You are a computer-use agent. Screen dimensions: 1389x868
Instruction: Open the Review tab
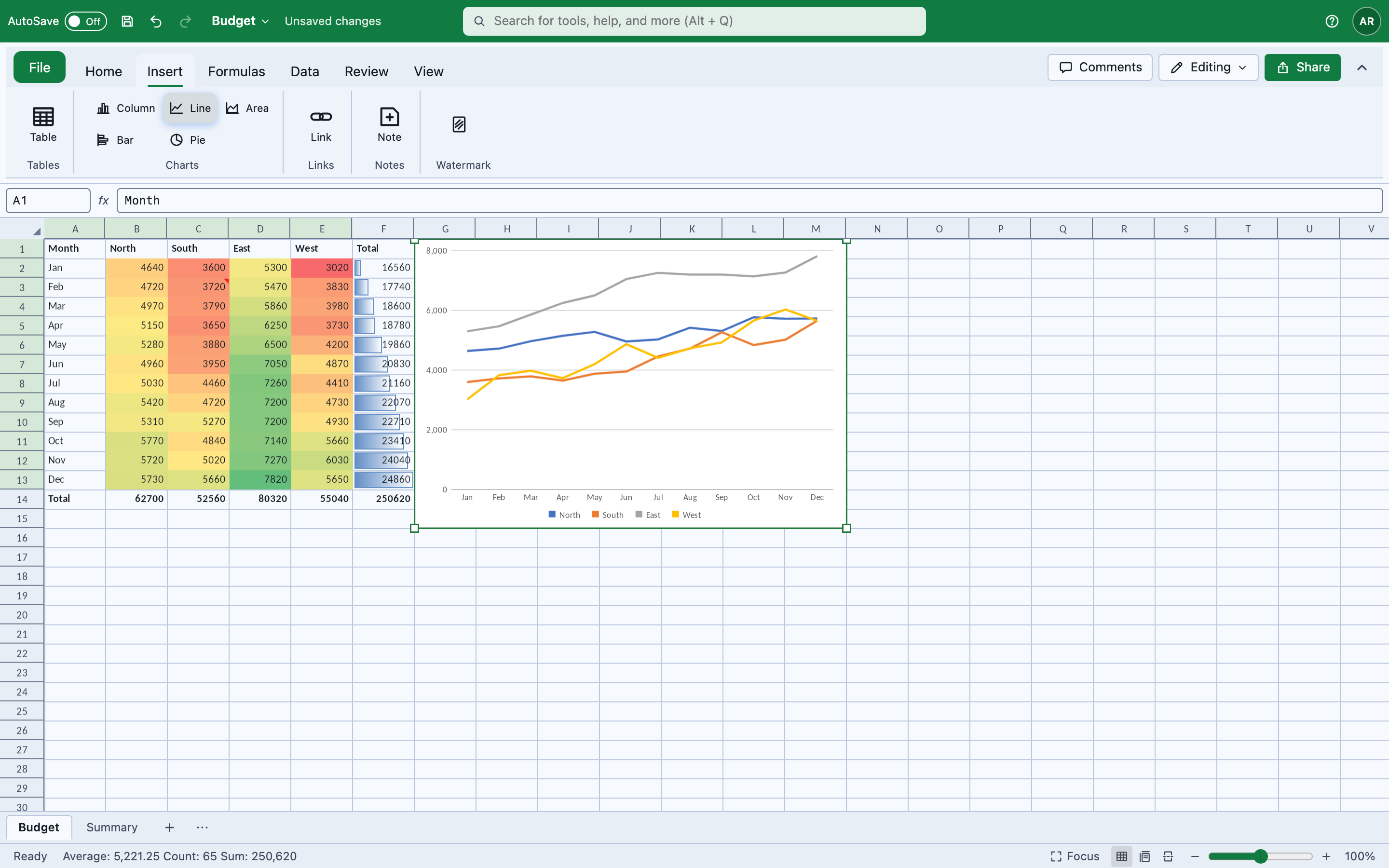click(x=366, y=71)
